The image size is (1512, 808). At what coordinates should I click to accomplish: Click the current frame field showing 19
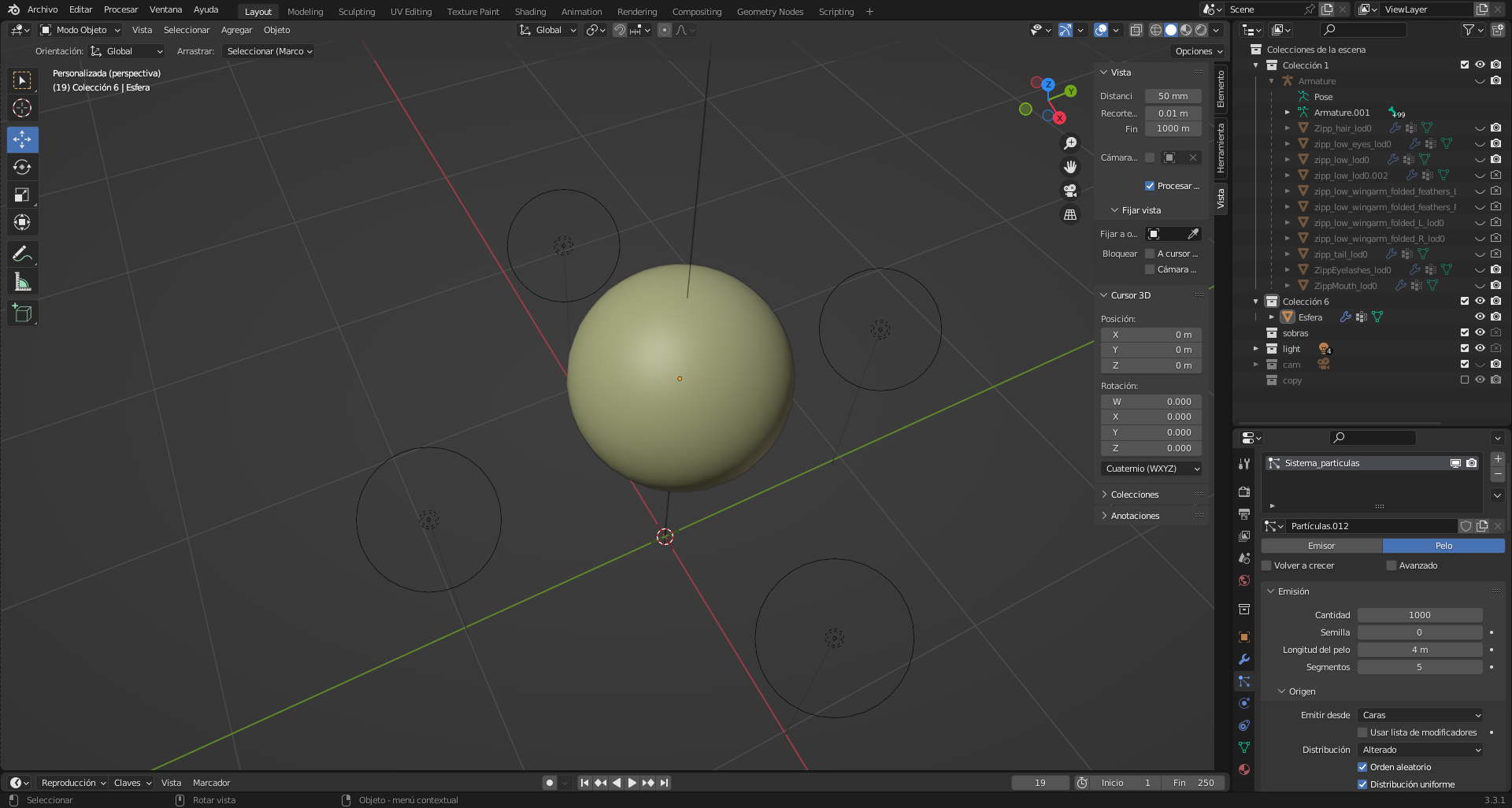(1040, 783)
